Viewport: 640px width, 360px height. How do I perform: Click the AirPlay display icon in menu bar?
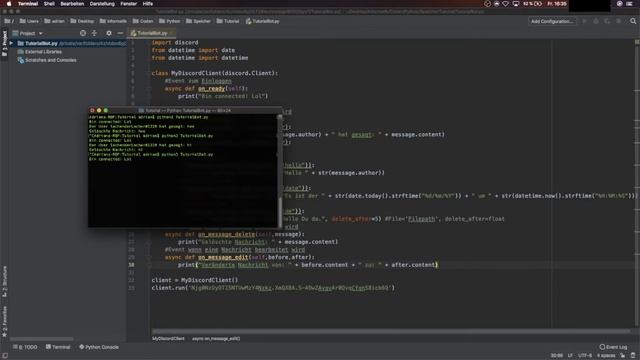point(516,4)
